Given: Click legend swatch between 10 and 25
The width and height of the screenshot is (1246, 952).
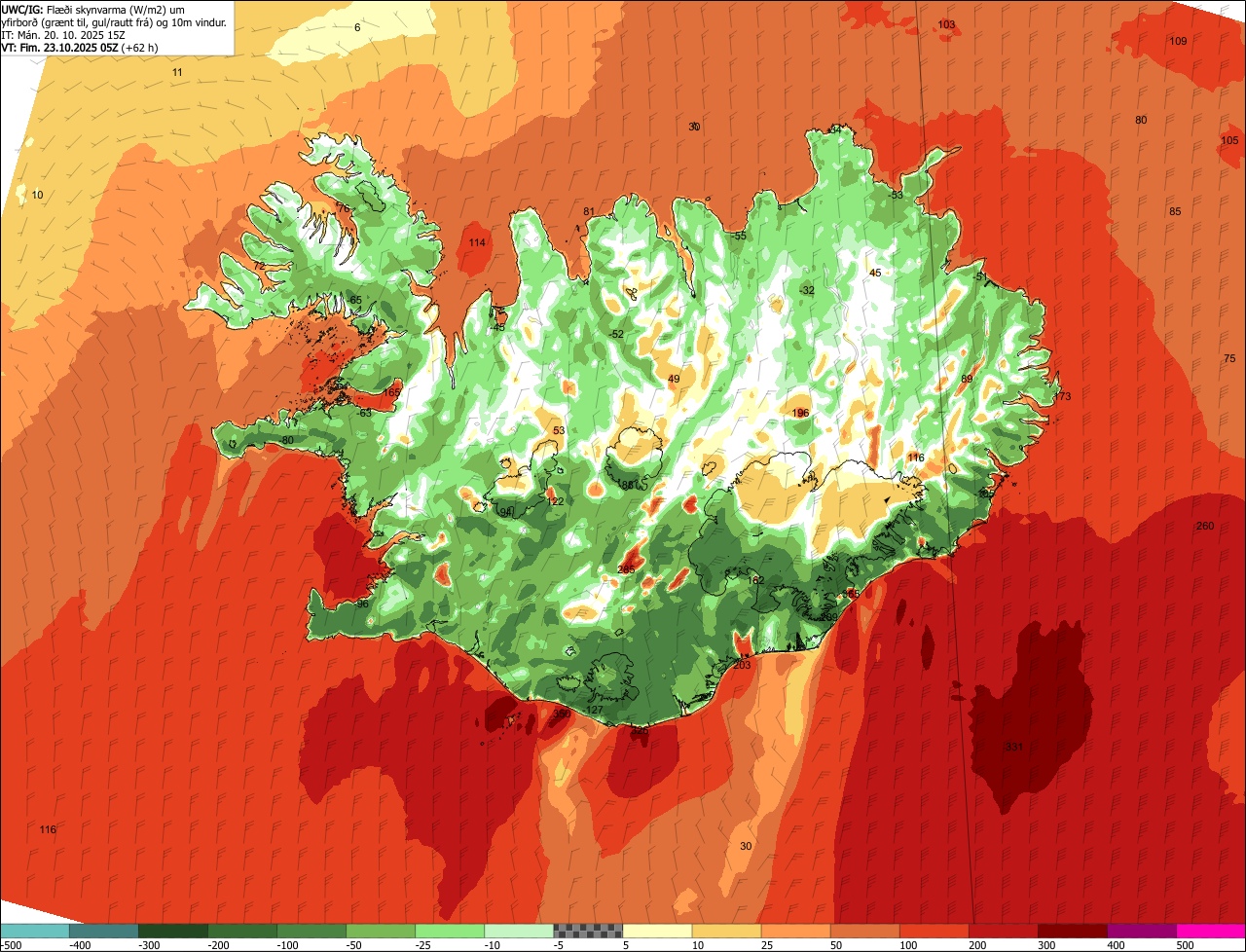Looking at the screenshot, I should pyautogui.click(x=726, y=931).
